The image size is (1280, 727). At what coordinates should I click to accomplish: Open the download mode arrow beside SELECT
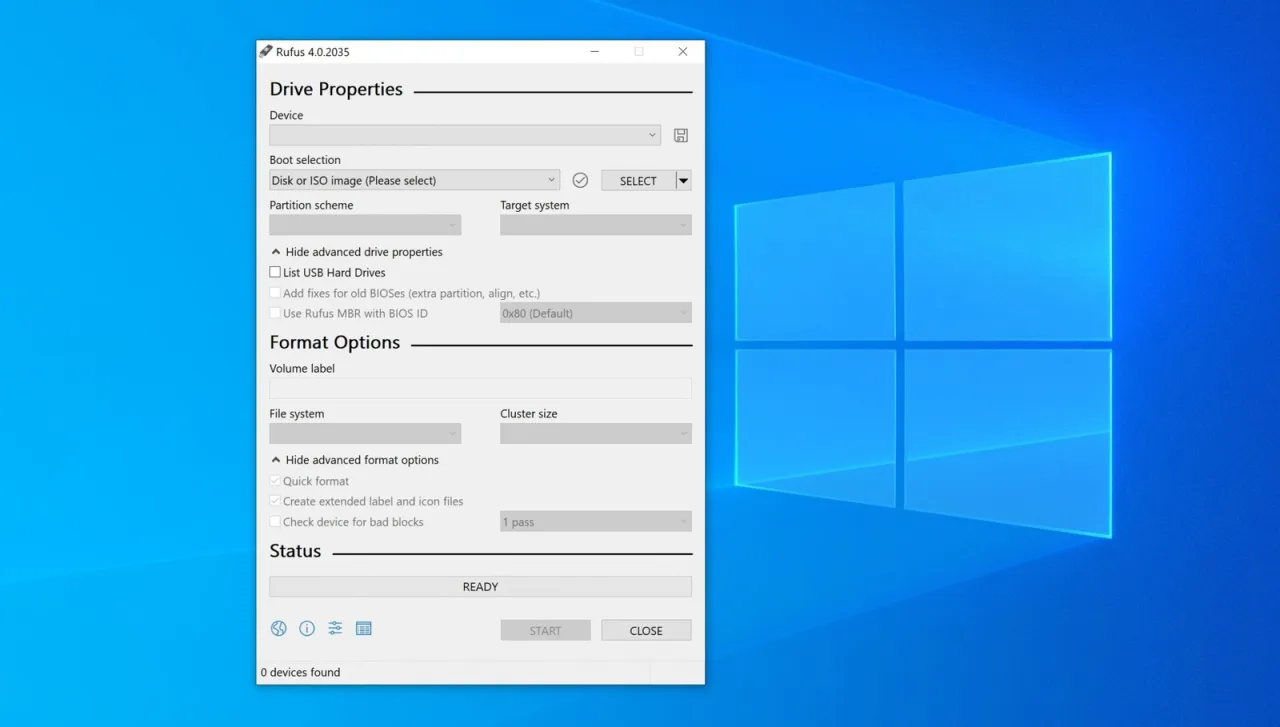tap(683, 180)
